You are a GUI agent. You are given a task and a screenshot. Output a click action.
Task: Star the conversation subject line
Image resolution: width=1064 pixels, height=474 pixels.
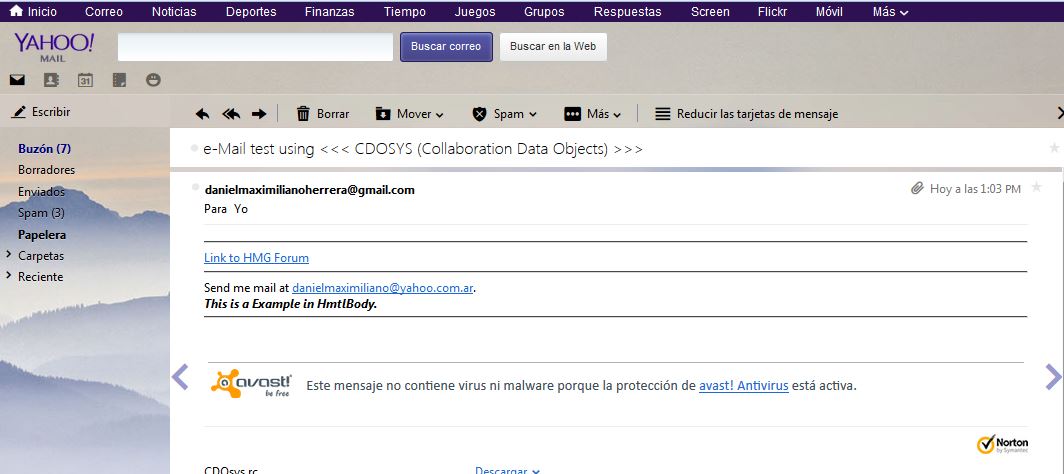click(1054, 148)
